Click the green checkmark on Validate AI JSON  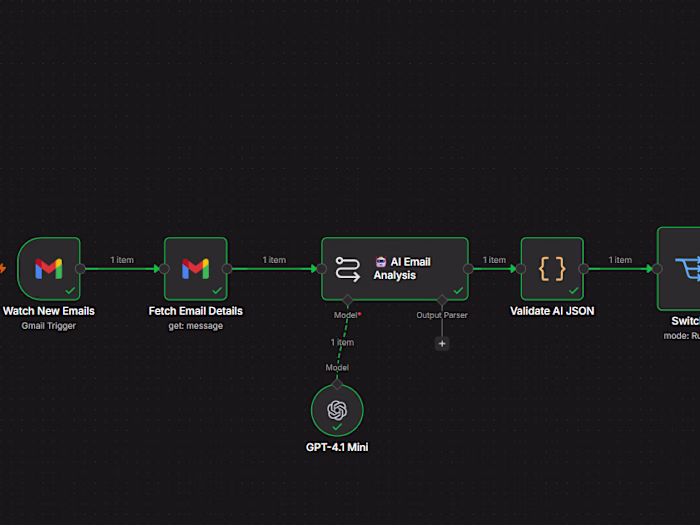[x=574, y=291]
